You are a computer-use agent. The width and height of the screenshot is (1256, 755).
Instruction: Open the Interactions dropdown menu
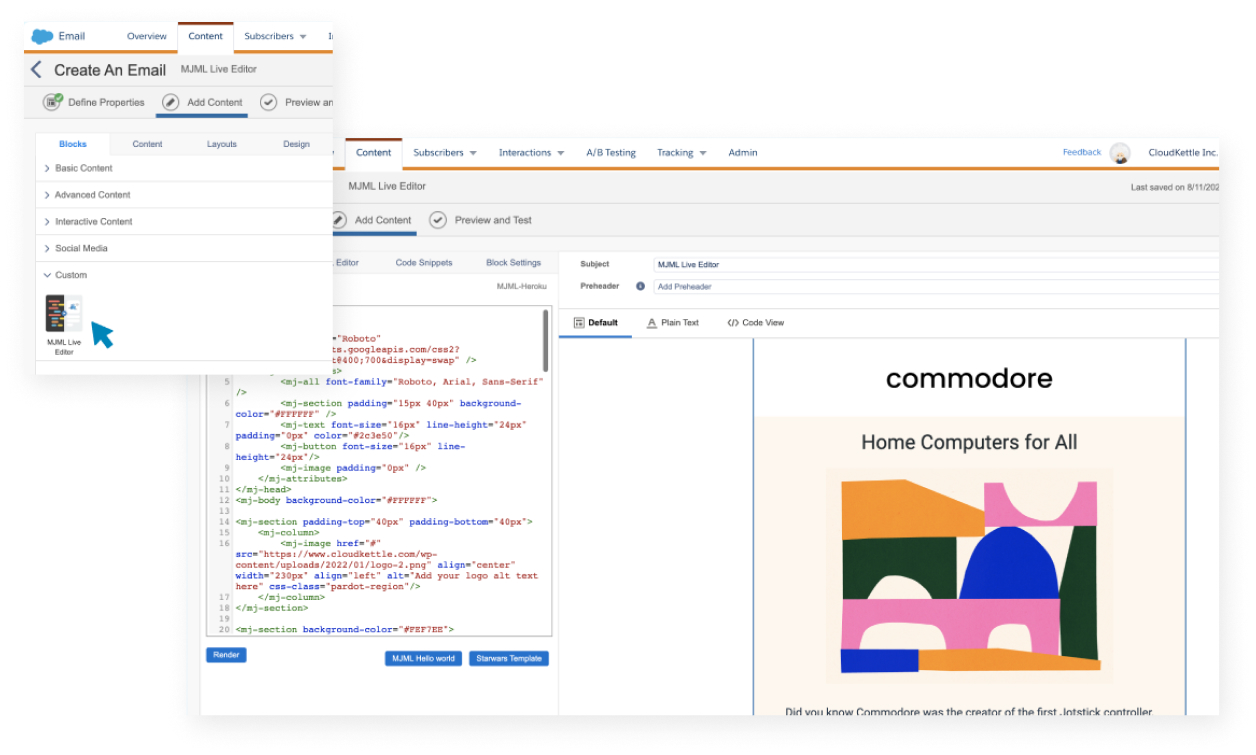532,153
